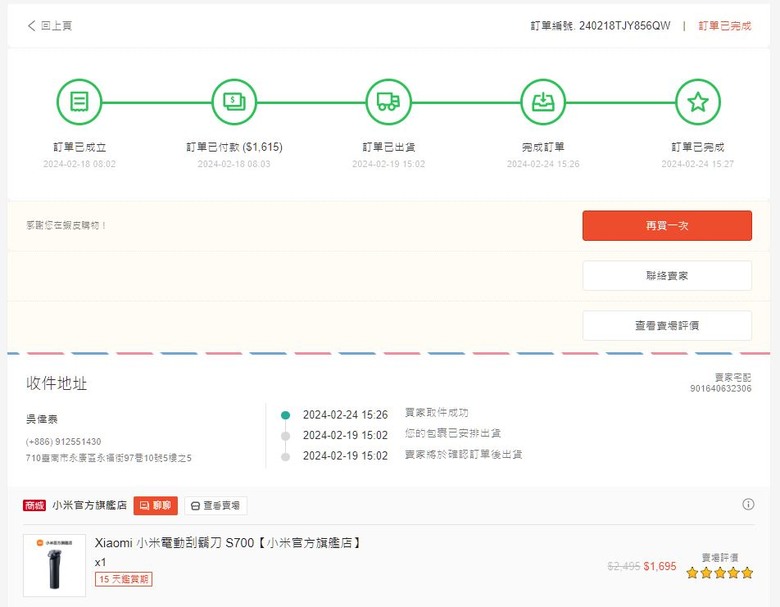This screenshot has height=607, width=780.
Task: Click the 賣場評價 label above stars
Action: coord(720,557)
